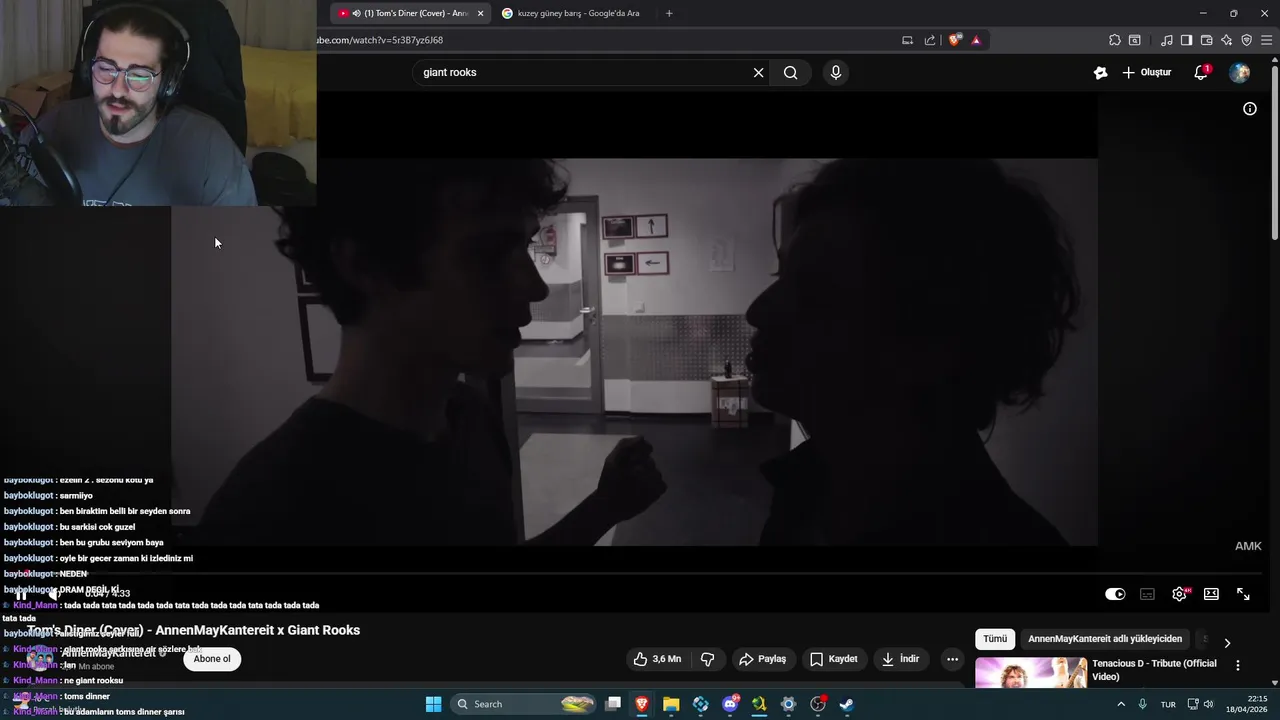Pause the video with the player pause button
This screenshot has height=720, width=1280.
pos(21,594)
